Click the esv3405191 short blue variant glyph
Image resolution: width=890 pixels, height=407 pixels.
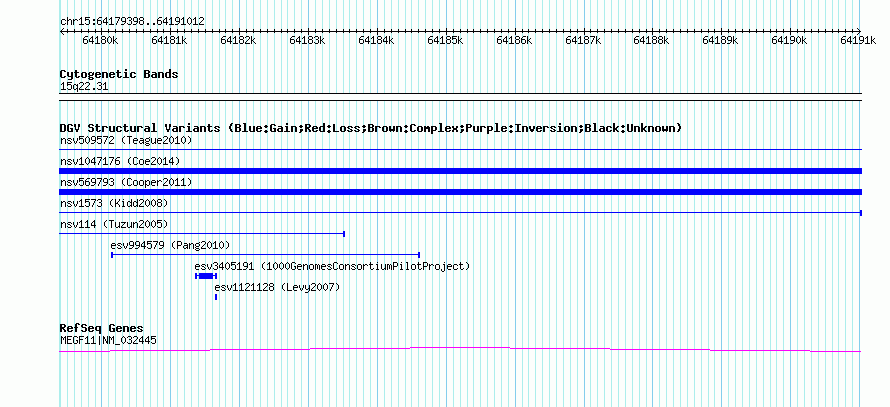pos(205,276)
